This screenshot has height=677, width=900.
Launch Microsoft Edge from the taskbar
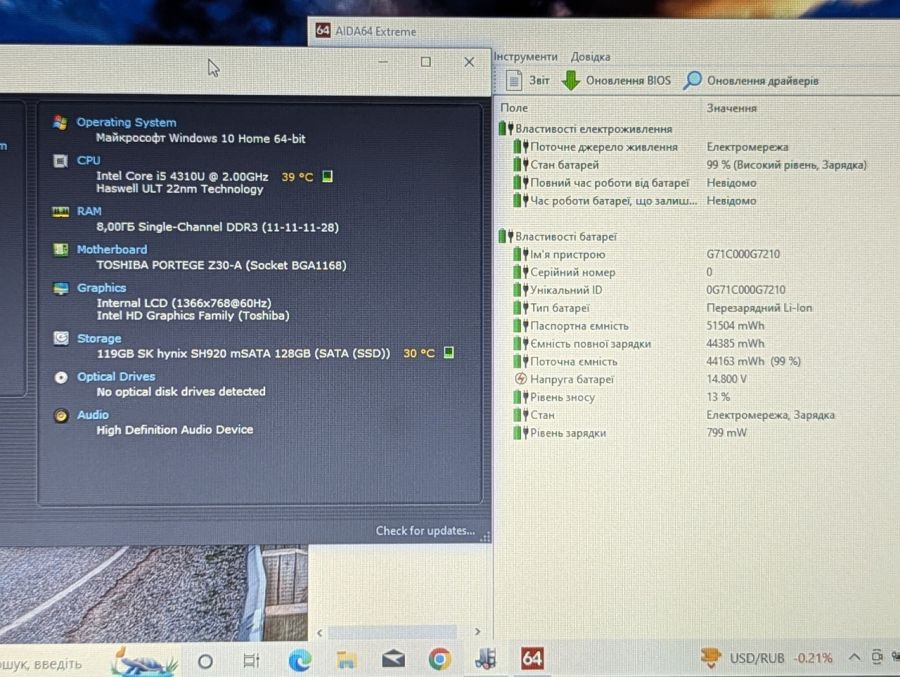coord(300,660)
